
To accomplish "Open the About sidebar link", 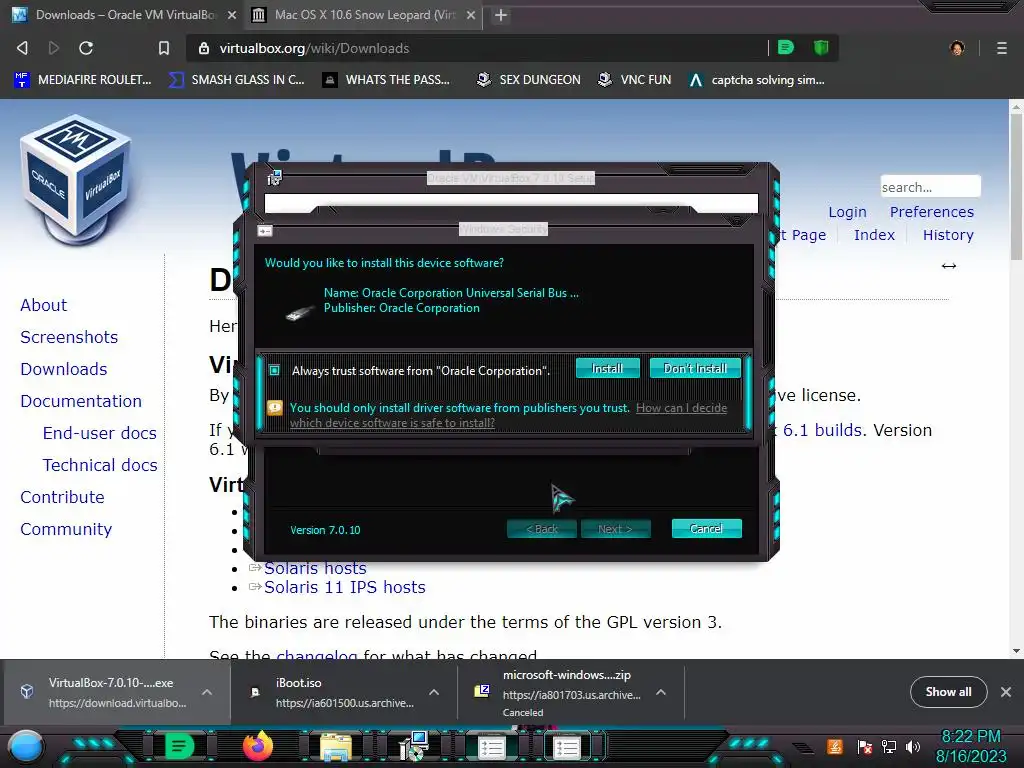I will pos(44,305).
